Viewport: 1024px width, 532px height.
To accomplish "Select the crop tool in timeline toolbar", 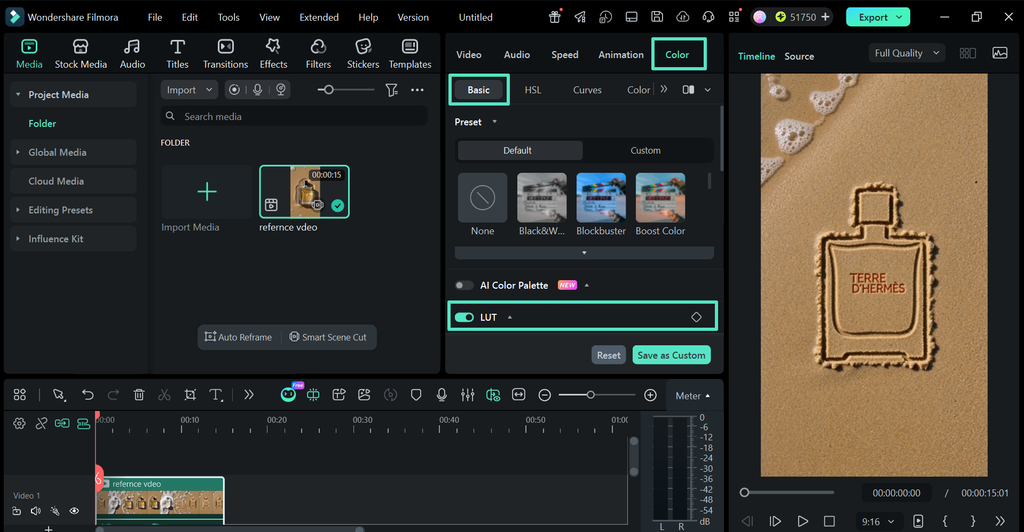I will (x=190, y=394).
